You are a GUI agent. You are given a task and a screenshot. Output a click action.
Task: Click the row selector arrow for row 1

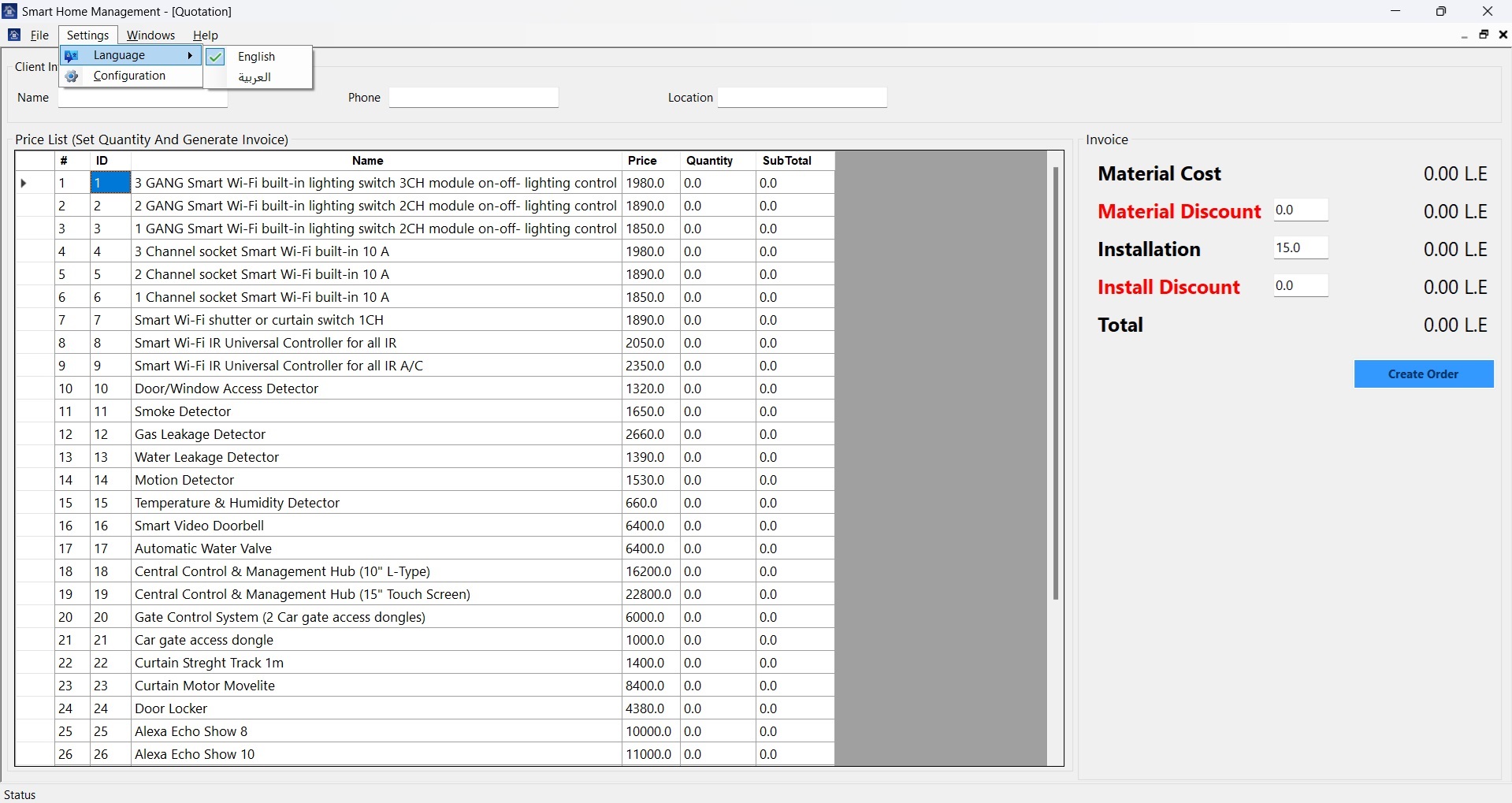(x=24, y=184)
